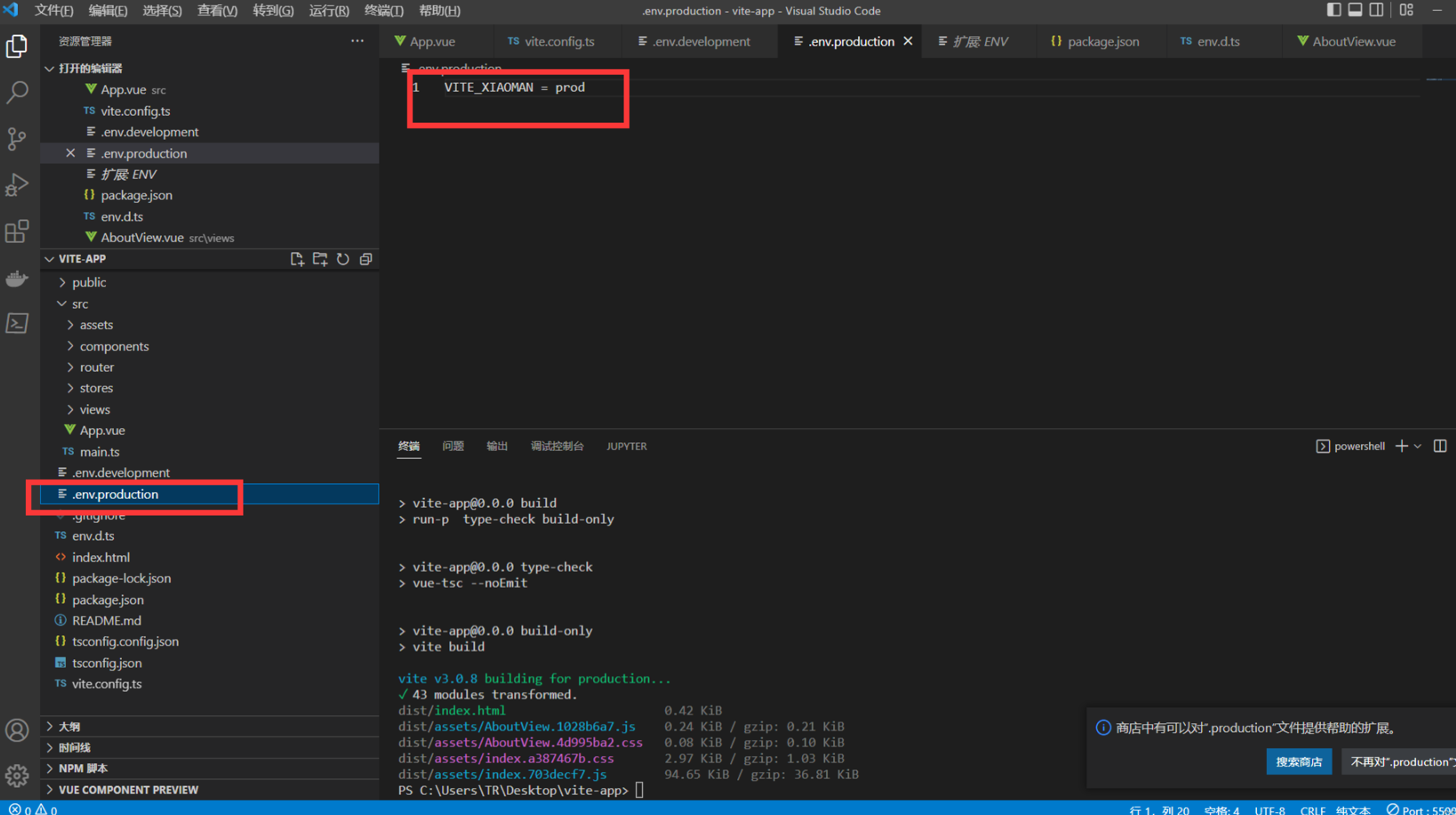Open the Extensions view icon
The width and height of the screenshot is (1456, 815).
click(x=17, y=231)
